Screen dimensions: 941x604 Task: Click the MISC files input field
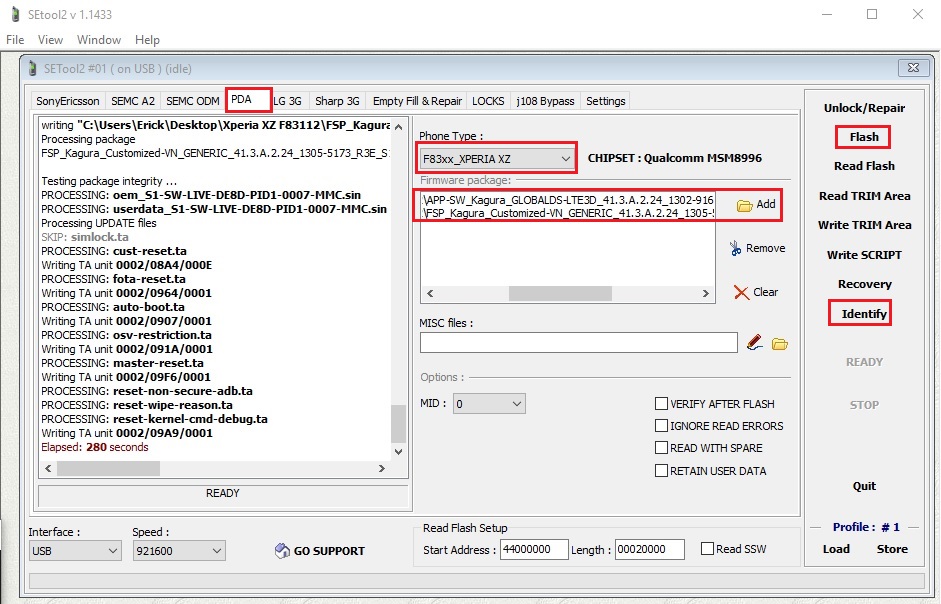[579, 342]
